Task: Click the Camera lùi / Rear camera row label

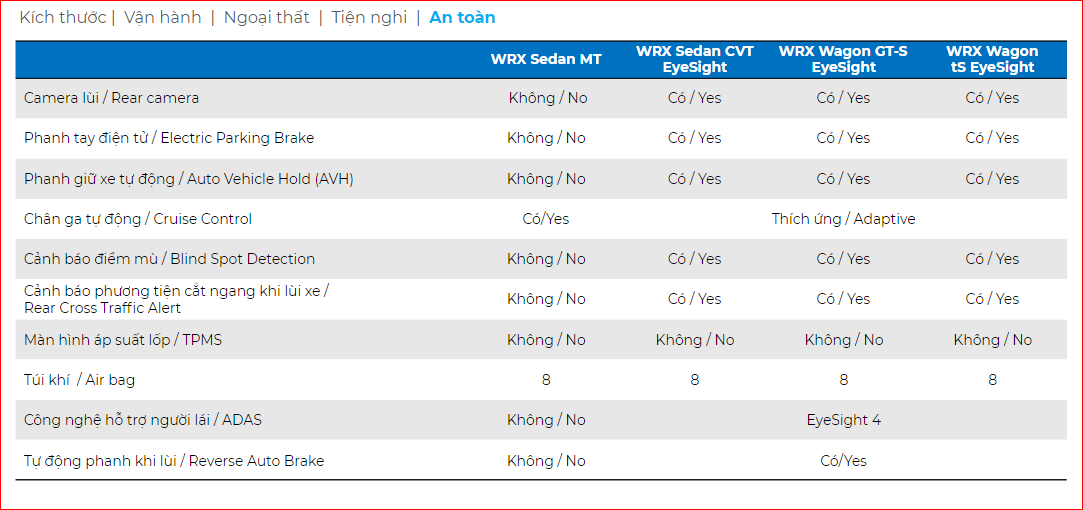Action: [x=111, y=98]
